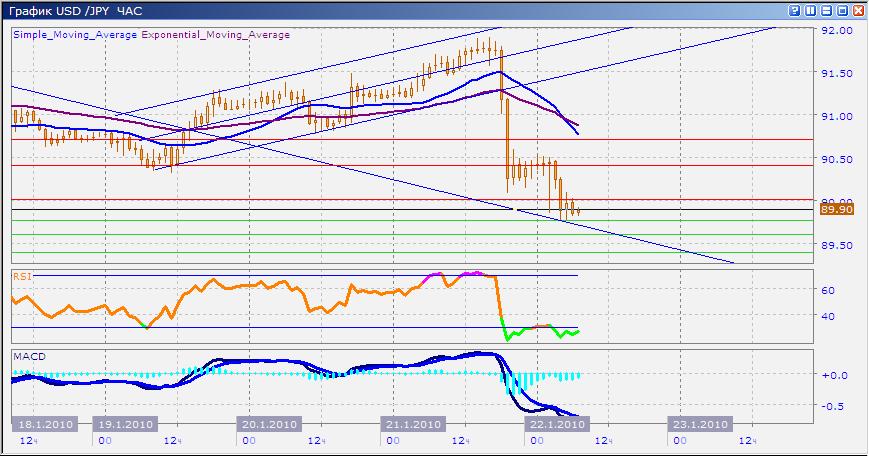Click the MACD scale value -0.5
This screenshot has height=456, width=869.
[833, 406]
